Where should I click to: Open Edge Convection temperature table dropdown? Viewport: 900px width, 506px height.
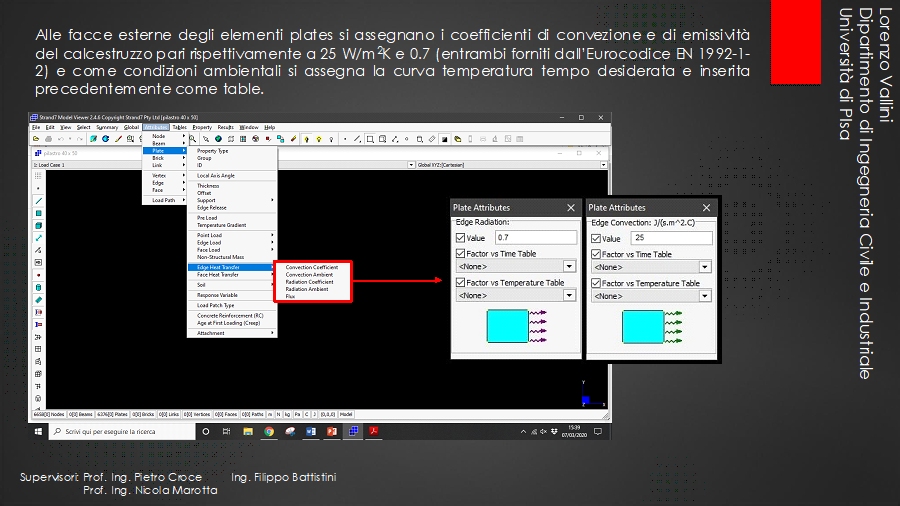pyautogui.click(x=705, y=297)
